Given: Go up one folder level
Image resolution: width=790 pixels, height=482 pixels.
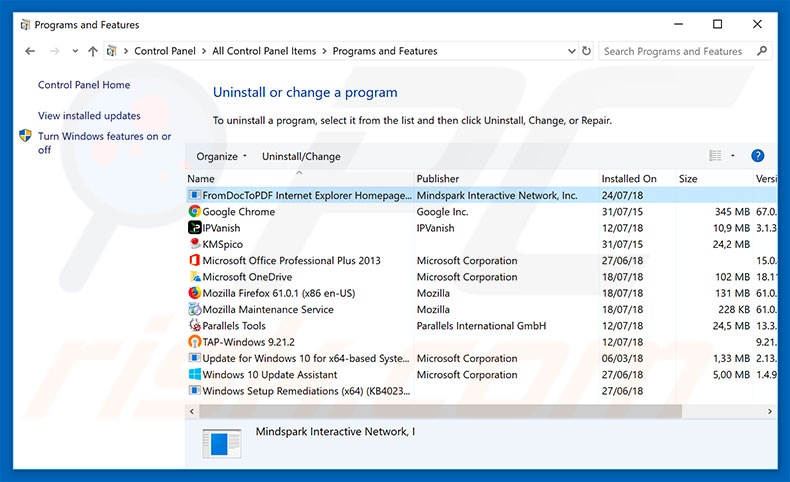Looking at the screenshot, I should [x=93, y=51].
